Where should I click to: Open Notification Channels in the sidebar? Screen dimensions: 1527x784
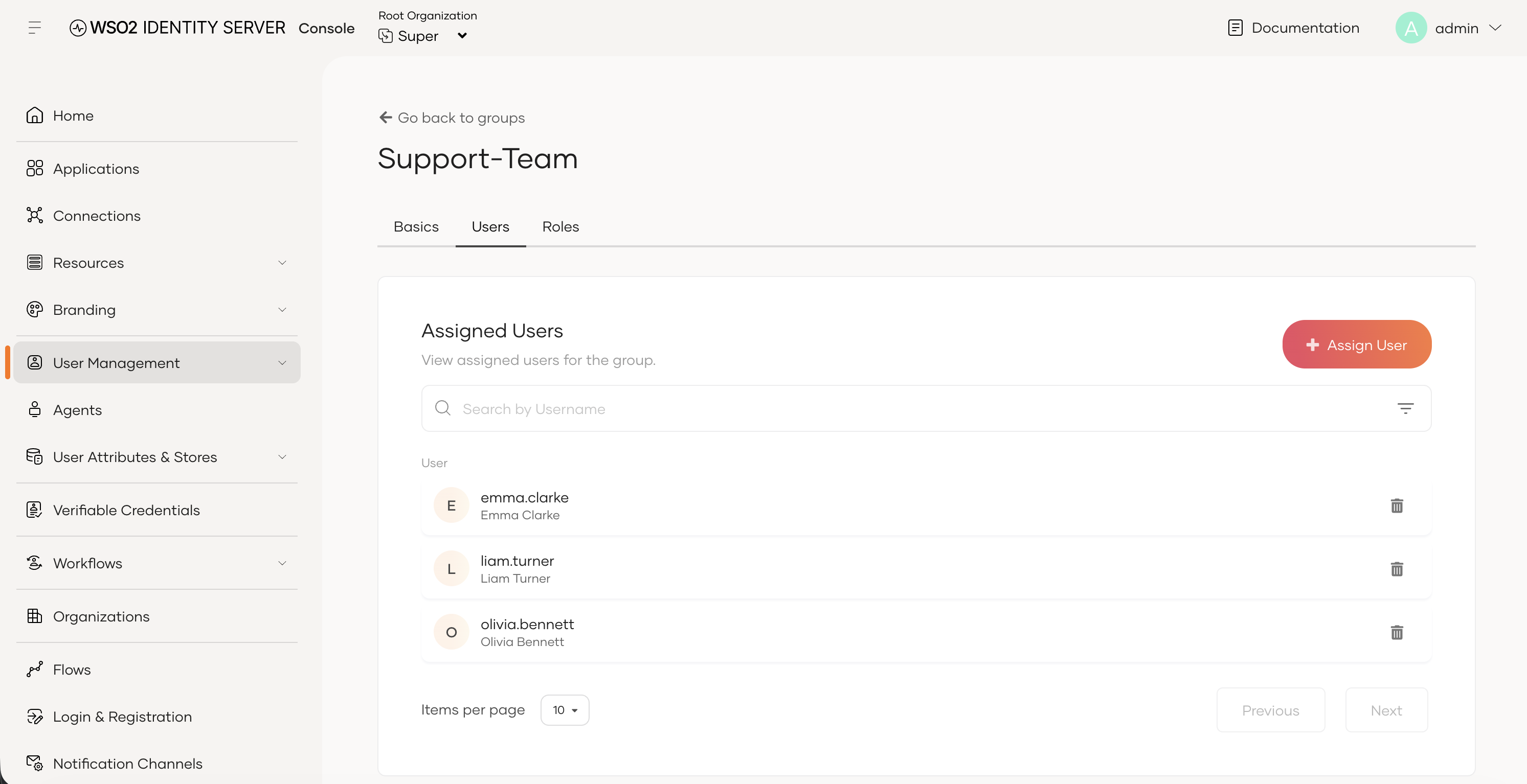(156, 763)
